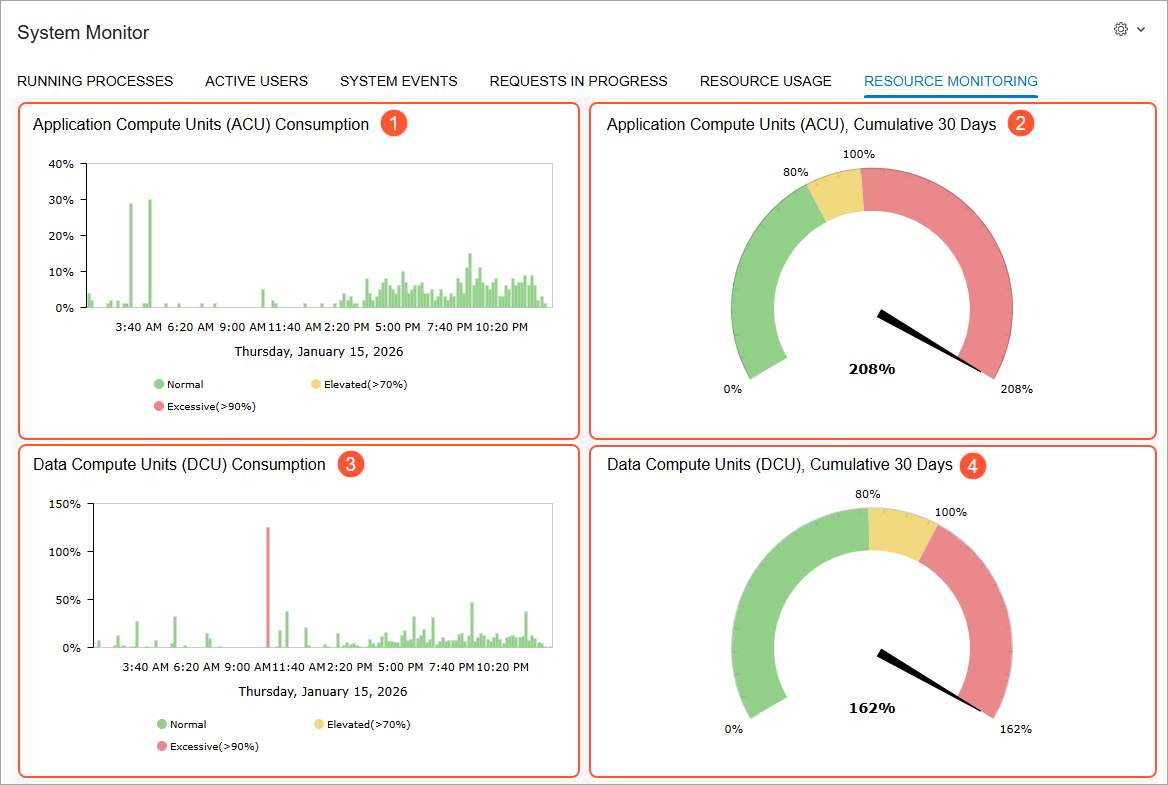Image resolution: width=1168 pixels, height=785 pixels.
Task: Open the Resource Usage tab
Action: [x=765, y=81]
